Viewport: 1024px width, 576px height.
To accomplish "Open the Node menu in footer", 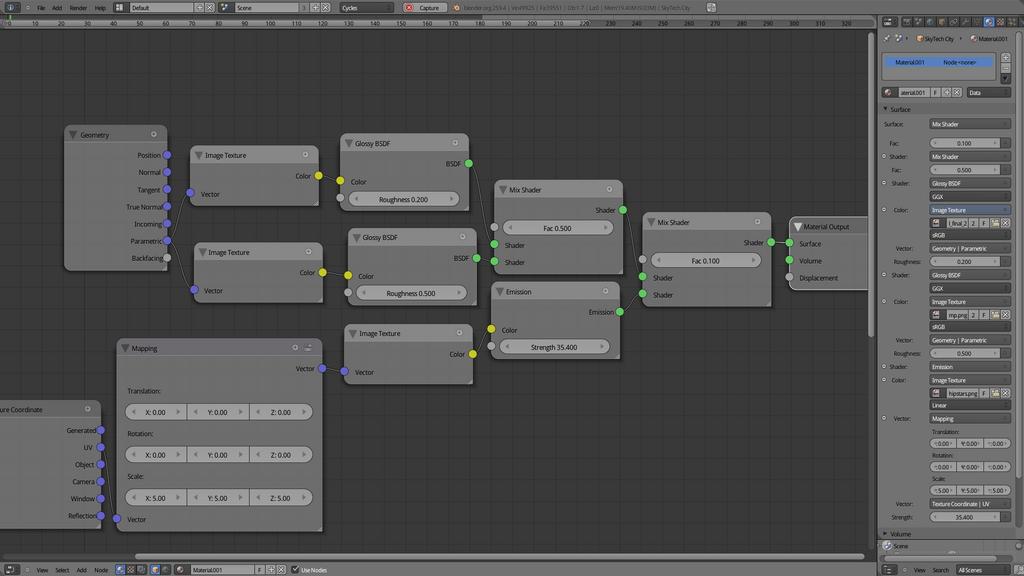I will [101, 570].
